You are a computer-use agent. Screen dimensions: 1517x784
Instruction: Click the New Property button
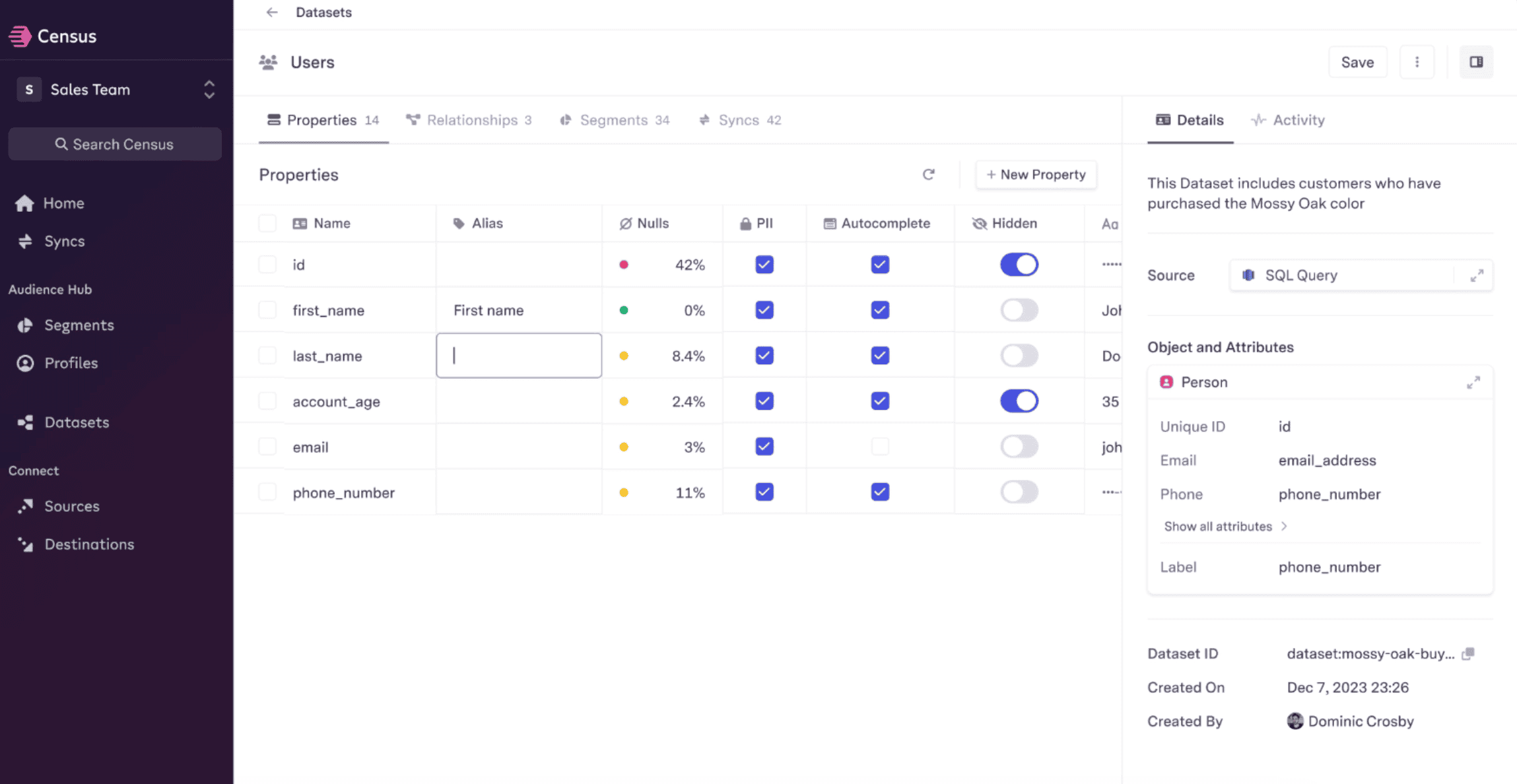pos(1035,175)
